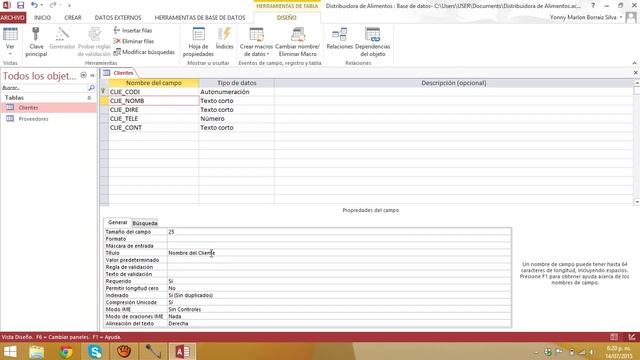Click the Requerido property value
640x360 pixels.
(339, 281)
